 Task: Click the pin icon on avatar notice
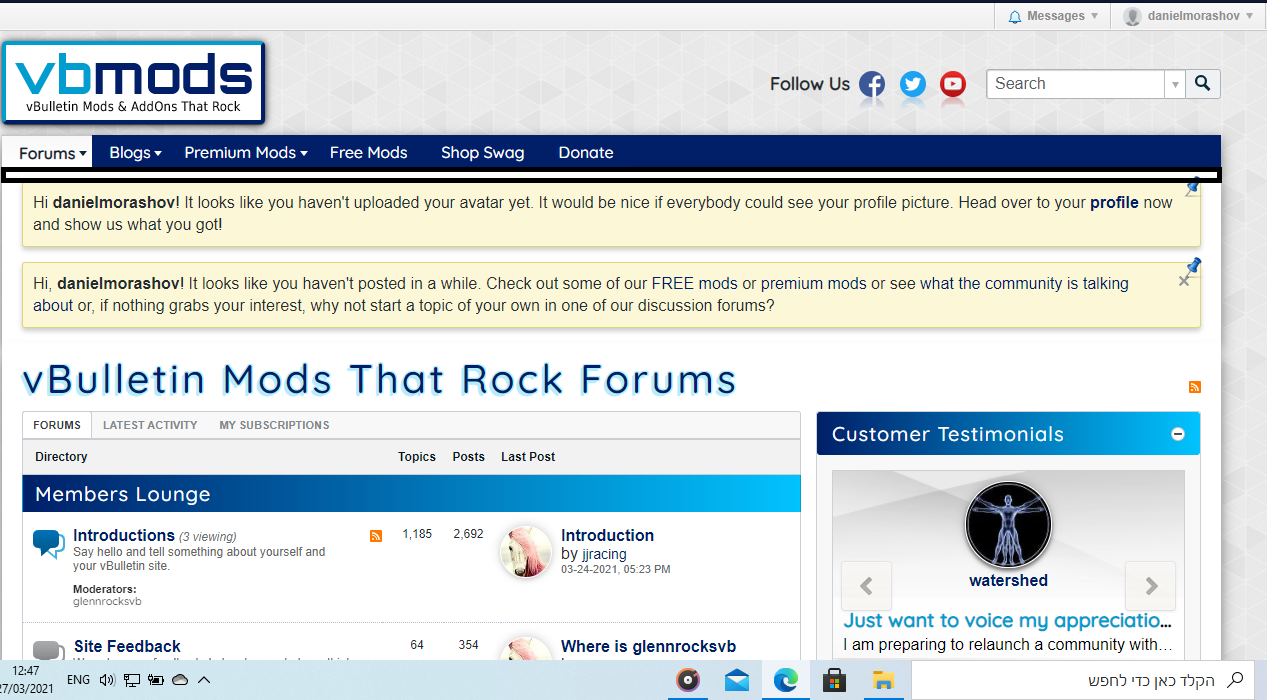(1192, 186)
